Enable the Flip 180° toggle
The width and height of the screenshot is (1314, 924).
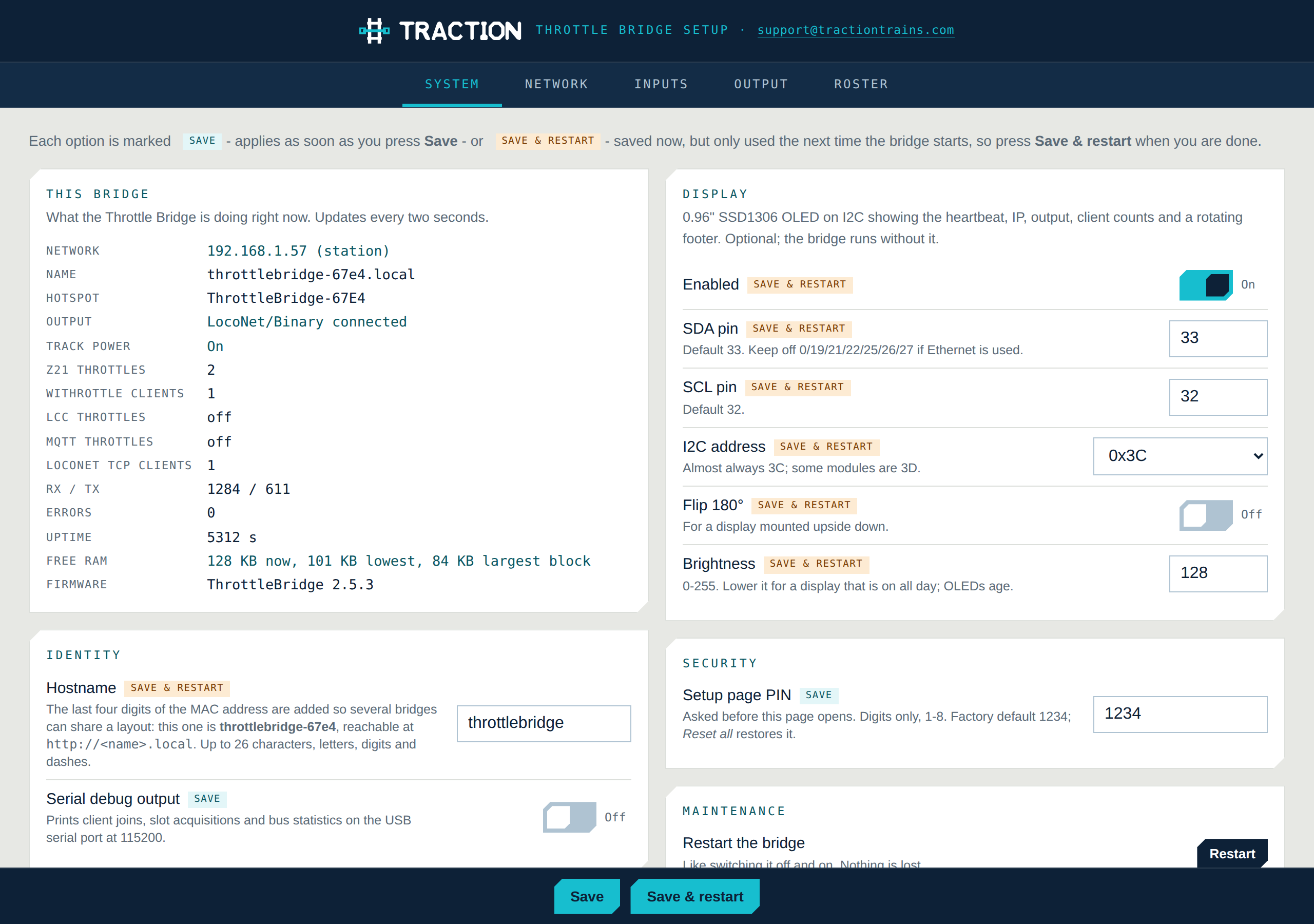pyautogui.click(x=1206, y=515)
